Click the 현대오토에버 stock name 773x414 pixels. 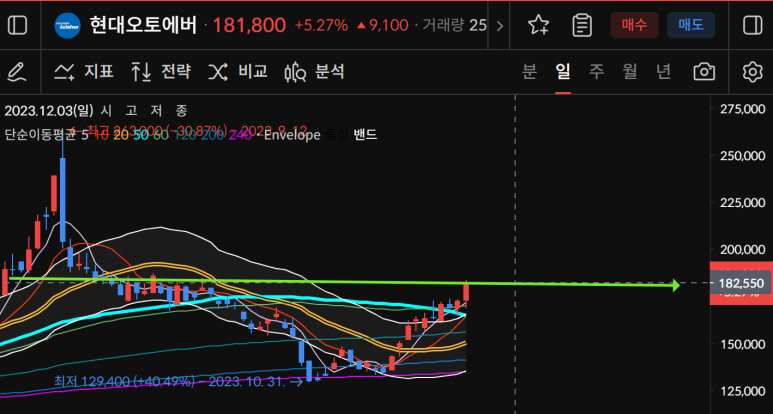pyautogui.click(x=143, y=25)
